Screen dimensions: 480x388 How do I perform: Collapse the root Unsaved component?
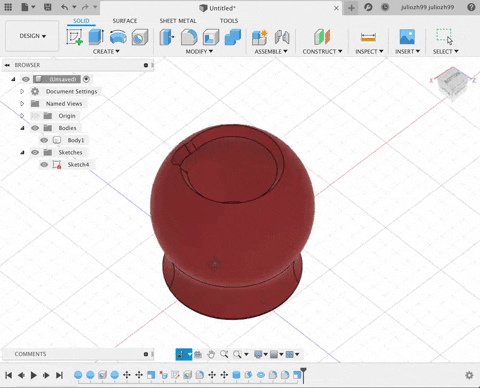point(13,79)
